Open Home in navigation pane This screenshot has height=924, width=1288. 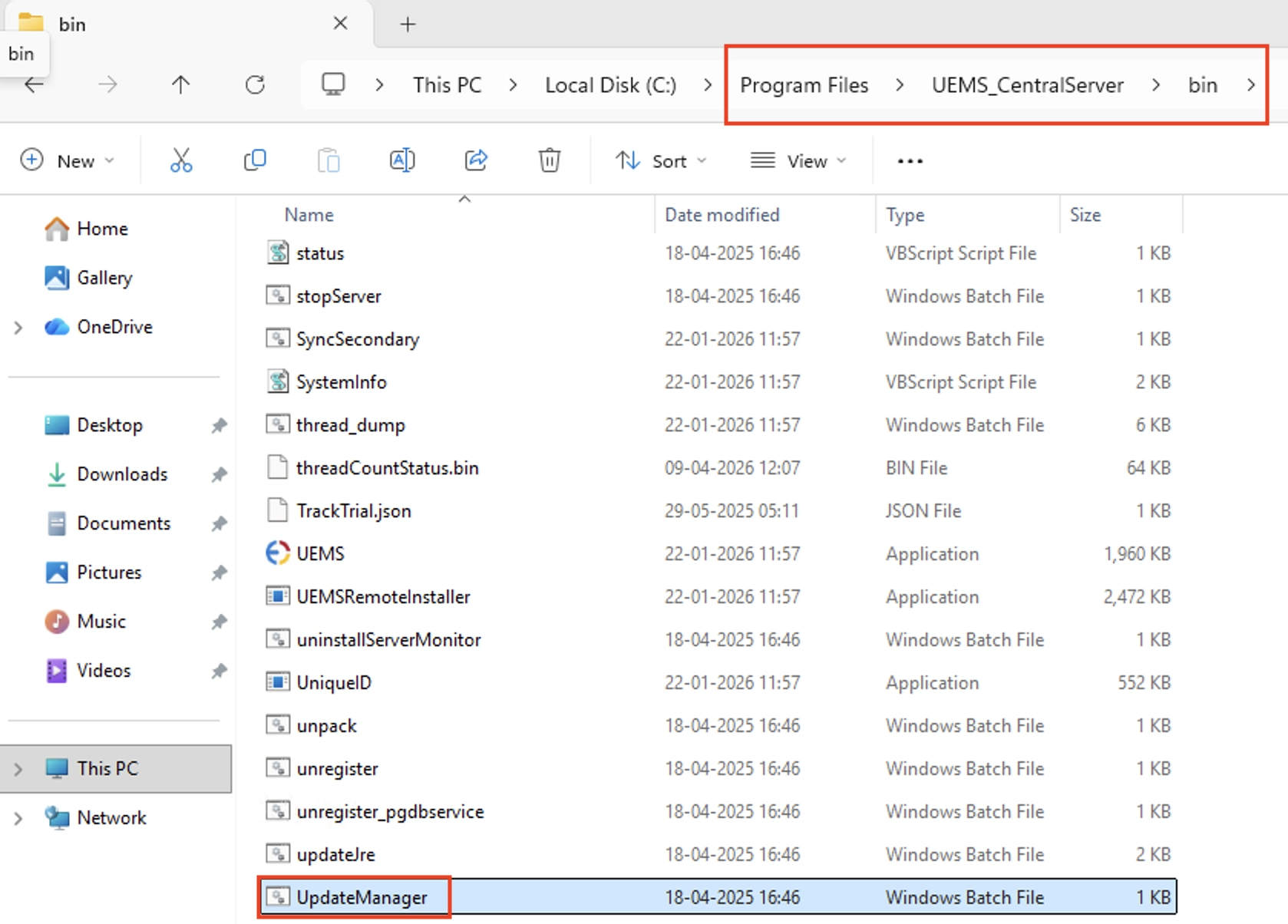click(x=102, y=229)
